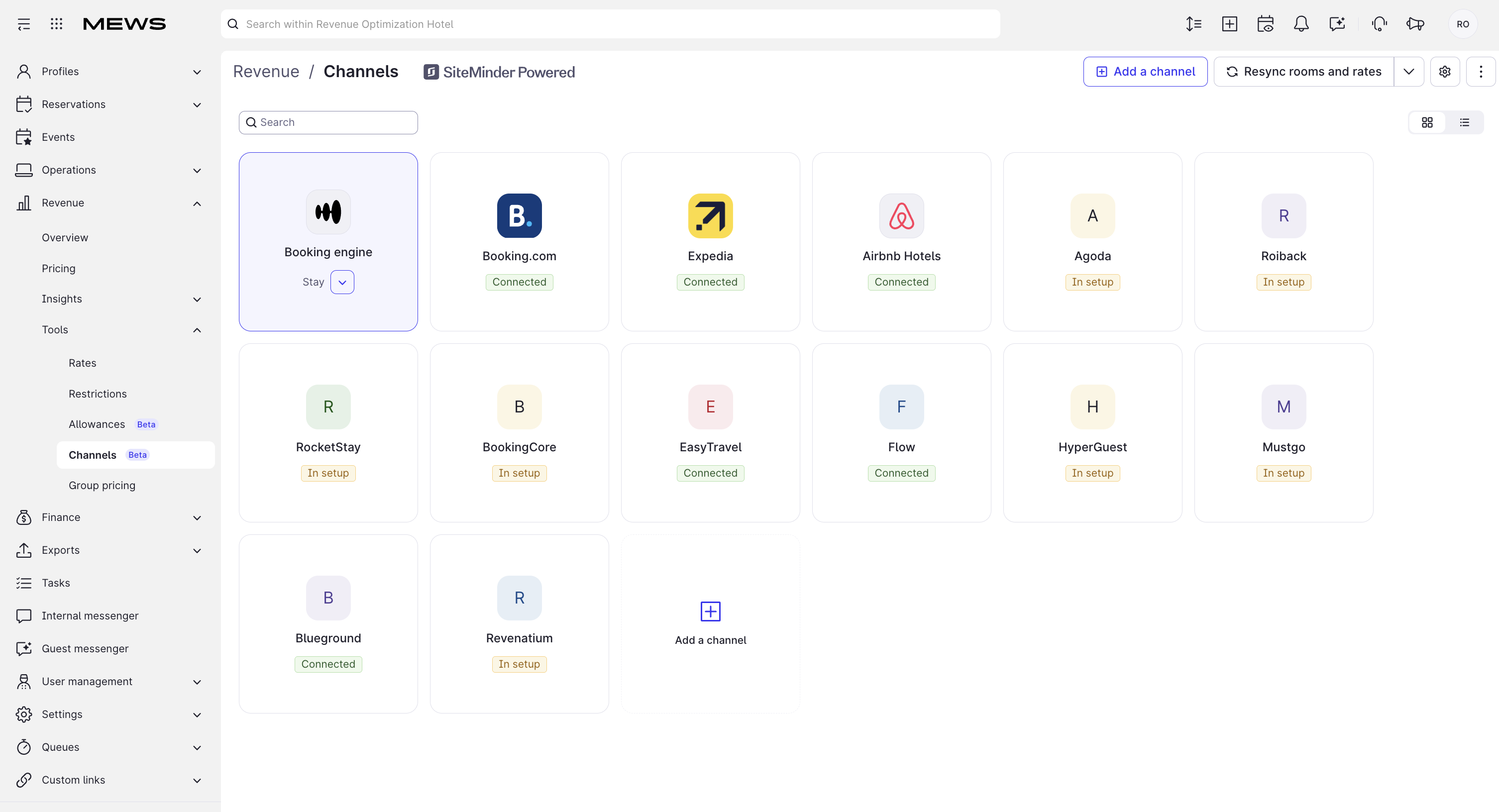Click the MEWS logo
The width and height of the screenshot is (1499, 812).
point(124,24)
